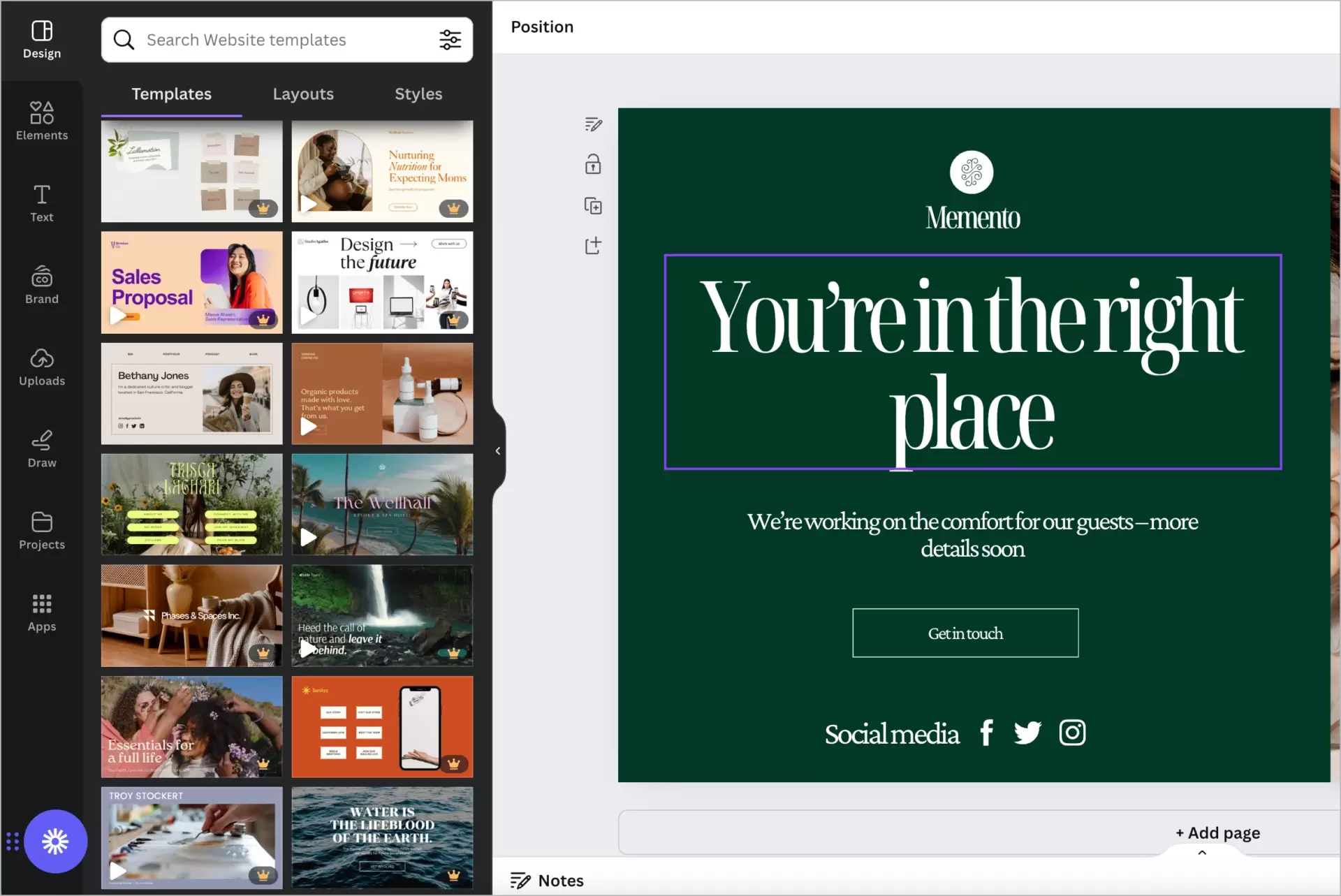Image resolution: width=1341 pixels, height=896 pixels.
Task: Click the Styles tab
Action: pyautogui.click(x=418, y=93)
